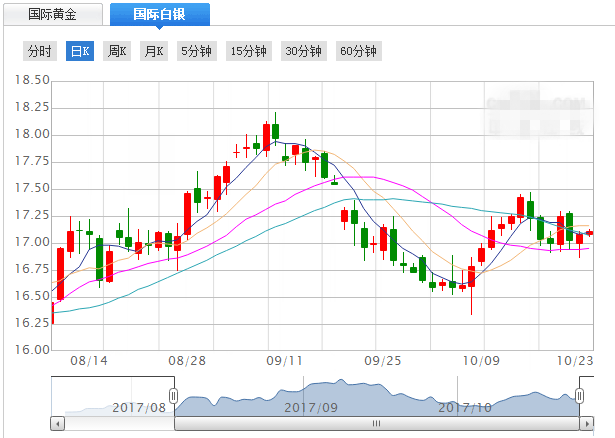Choose the 60分钟 interval

[358, 51]
